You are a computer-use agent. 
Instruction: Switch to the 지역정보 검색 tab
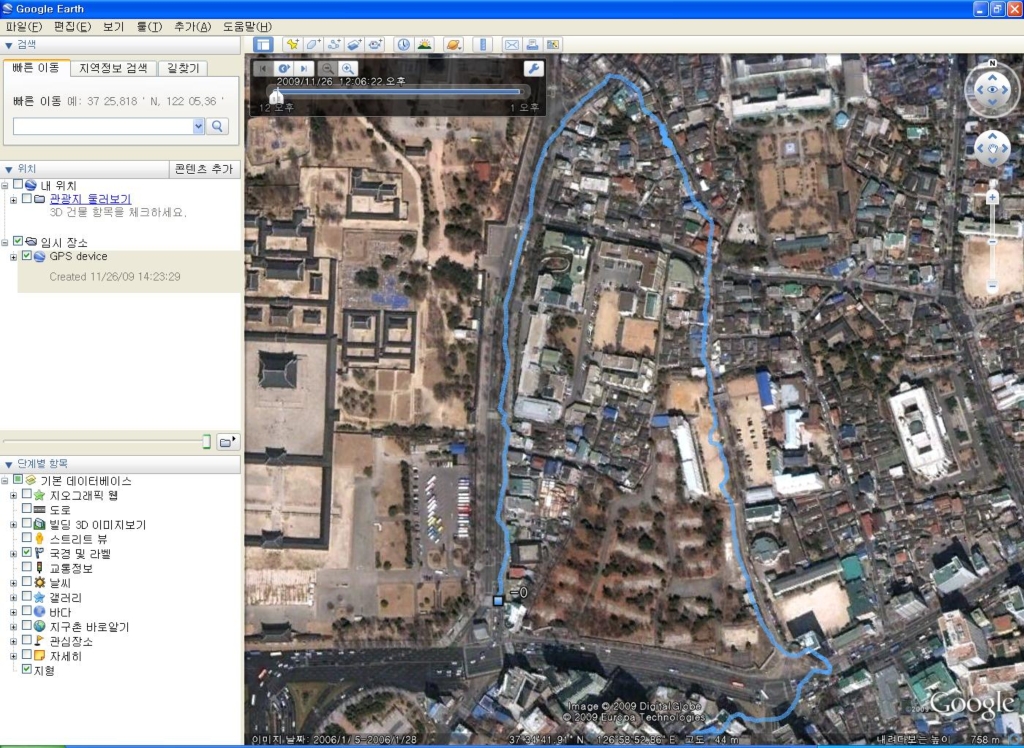coord(113,68)
